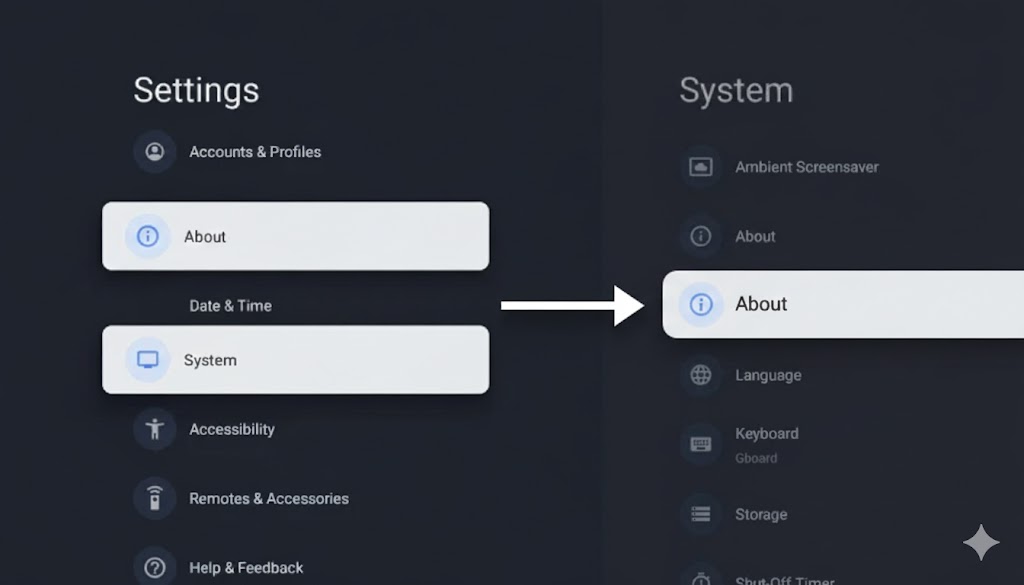Click the Shut-Off Timer clock icon

point(701,577)
